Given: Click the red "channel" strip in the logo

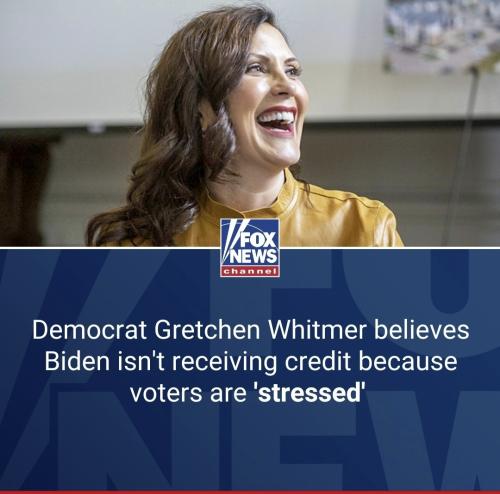Looking at the screenshot, I should (250, 272).
